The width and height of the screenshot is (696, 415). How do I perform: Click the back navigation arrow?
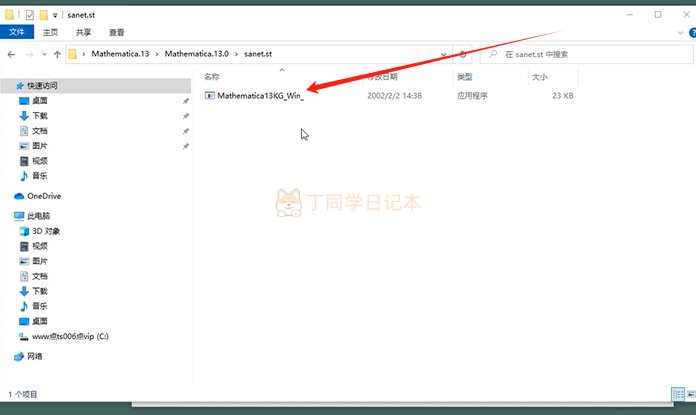click(12, 54)
